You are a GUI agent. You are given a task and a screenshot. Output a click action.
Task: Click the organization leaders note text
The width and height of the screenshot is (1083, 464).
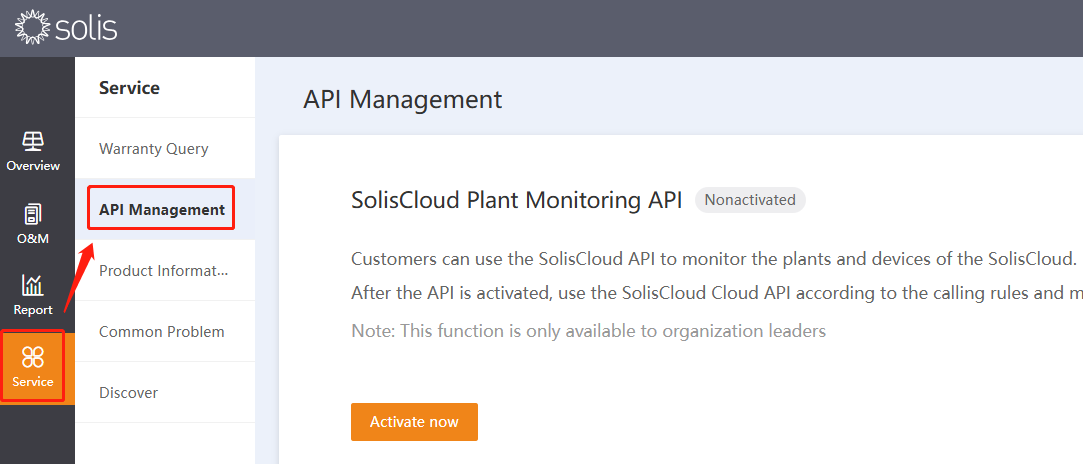(x=588, y=331)
